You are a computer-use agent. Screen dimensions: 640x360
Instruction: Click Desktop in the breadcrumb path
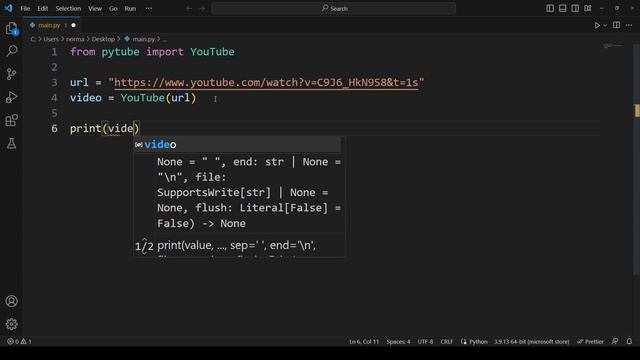[x=103, y=39]
